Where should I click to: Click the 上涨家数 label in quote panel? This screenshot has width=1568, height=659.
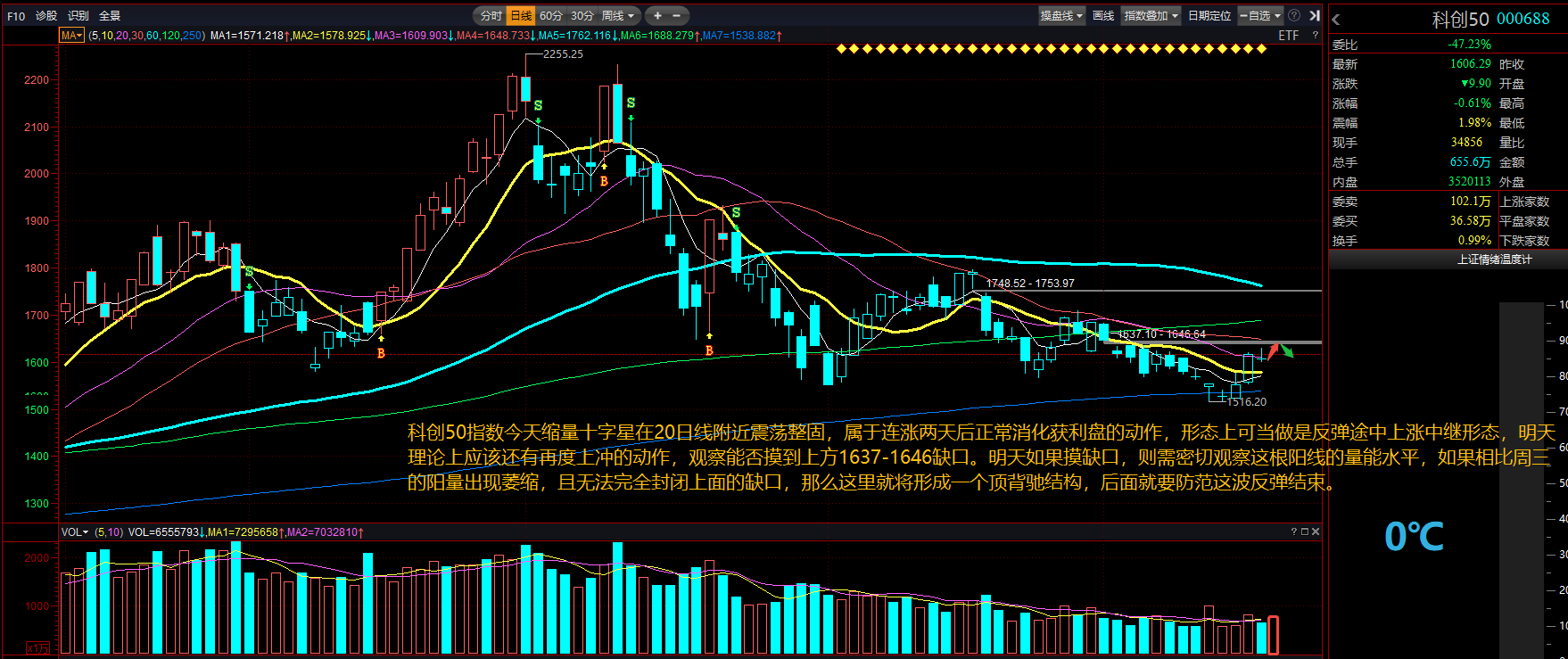1525,202
